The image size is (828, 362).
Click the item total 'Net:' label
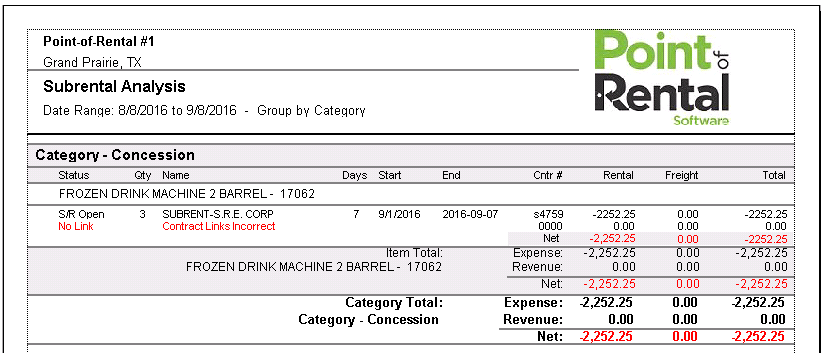[552, 283]
